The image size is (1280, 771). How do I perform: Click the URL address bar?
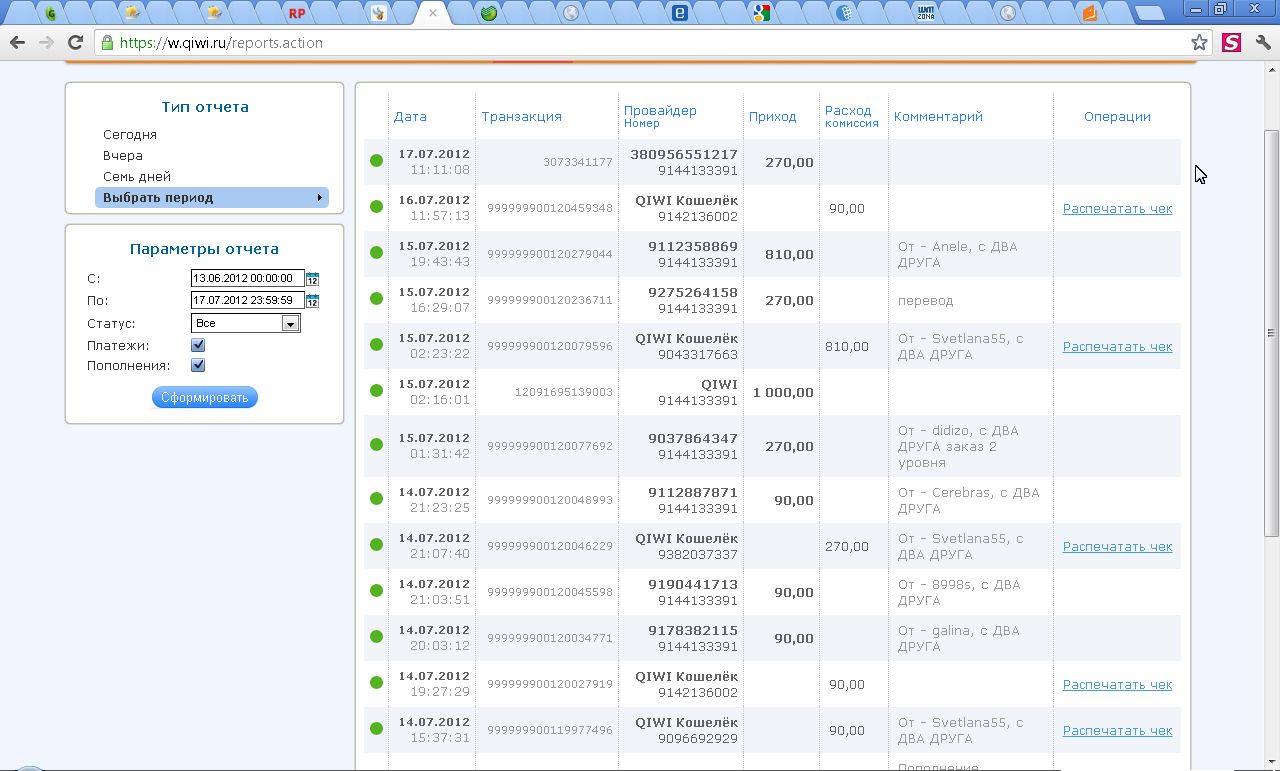pos(650,43)
